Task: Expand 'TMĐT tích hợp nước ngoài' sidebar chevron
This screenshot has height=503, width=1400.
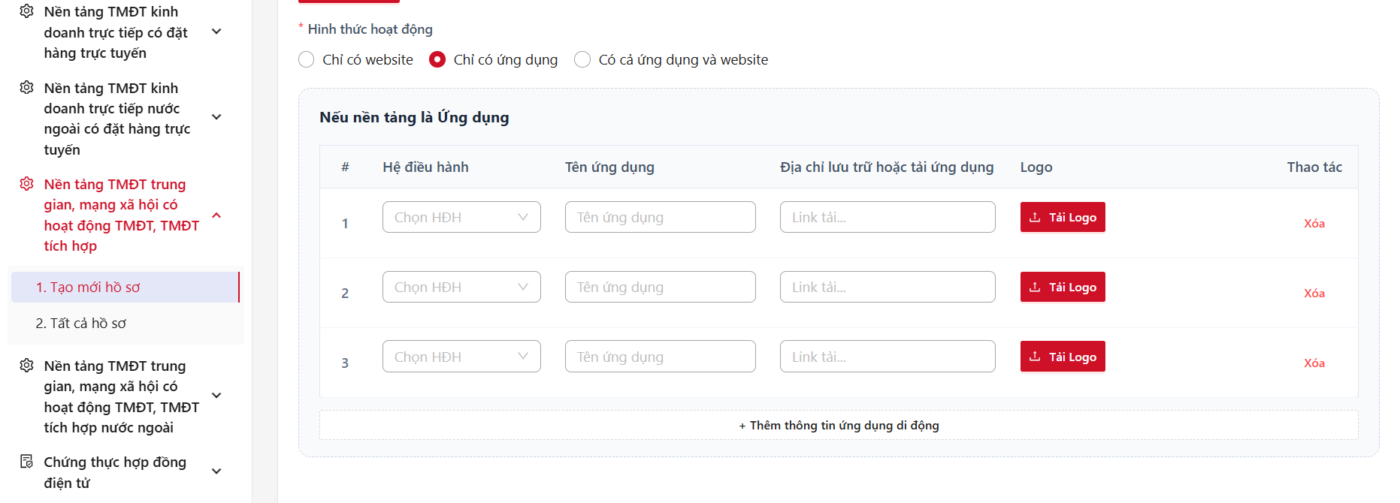Action: [216, 396]
